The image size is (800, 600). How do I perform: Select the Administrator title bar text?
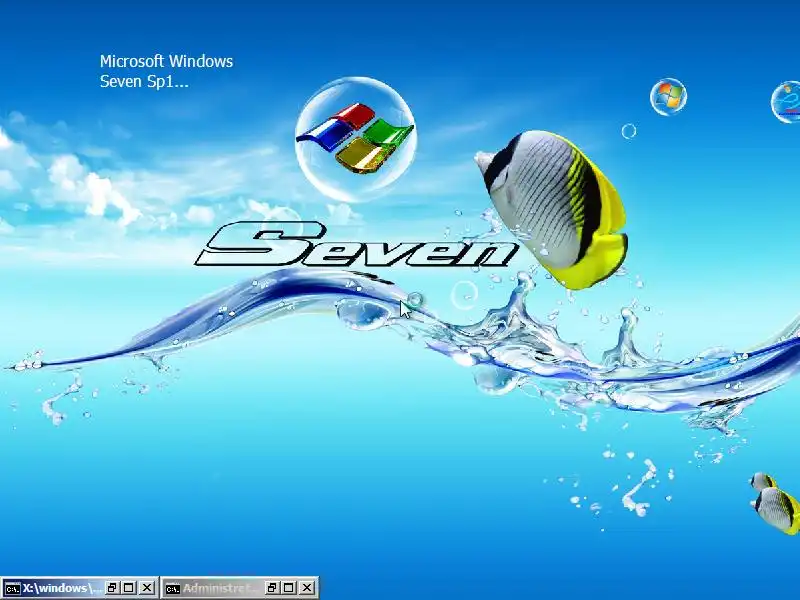(220, 588)
